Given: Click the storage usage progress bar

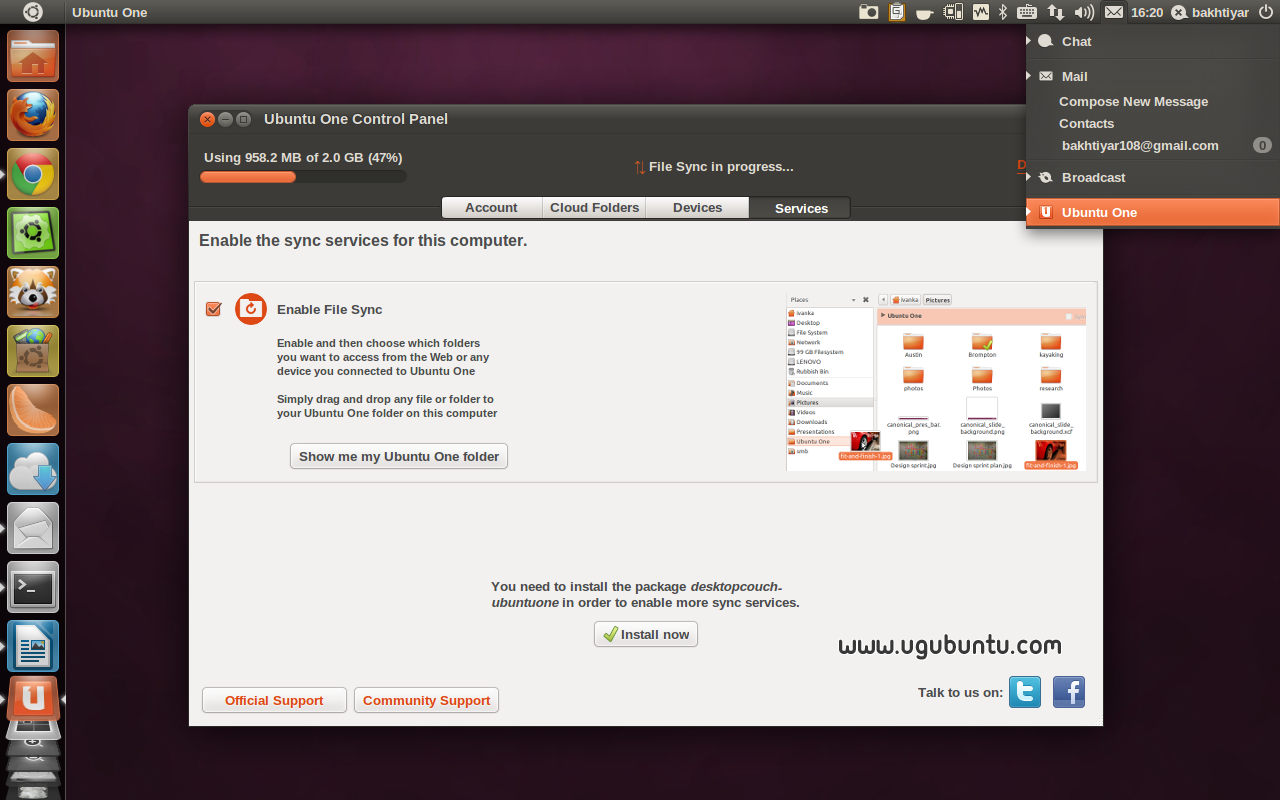Looking at the screenshot, I should 303,177.
